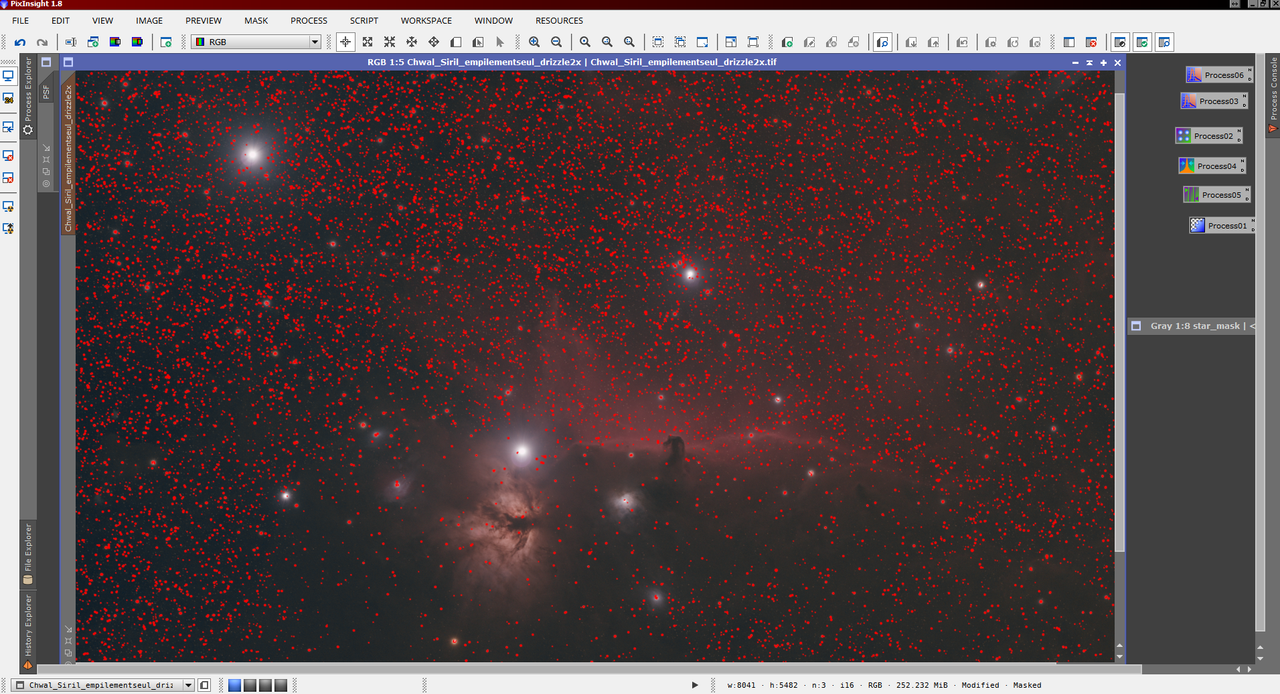This screenshot has height=694, width=1280.
Task: Open the PREVIEW menu
Action: click(x=203, y=20)
